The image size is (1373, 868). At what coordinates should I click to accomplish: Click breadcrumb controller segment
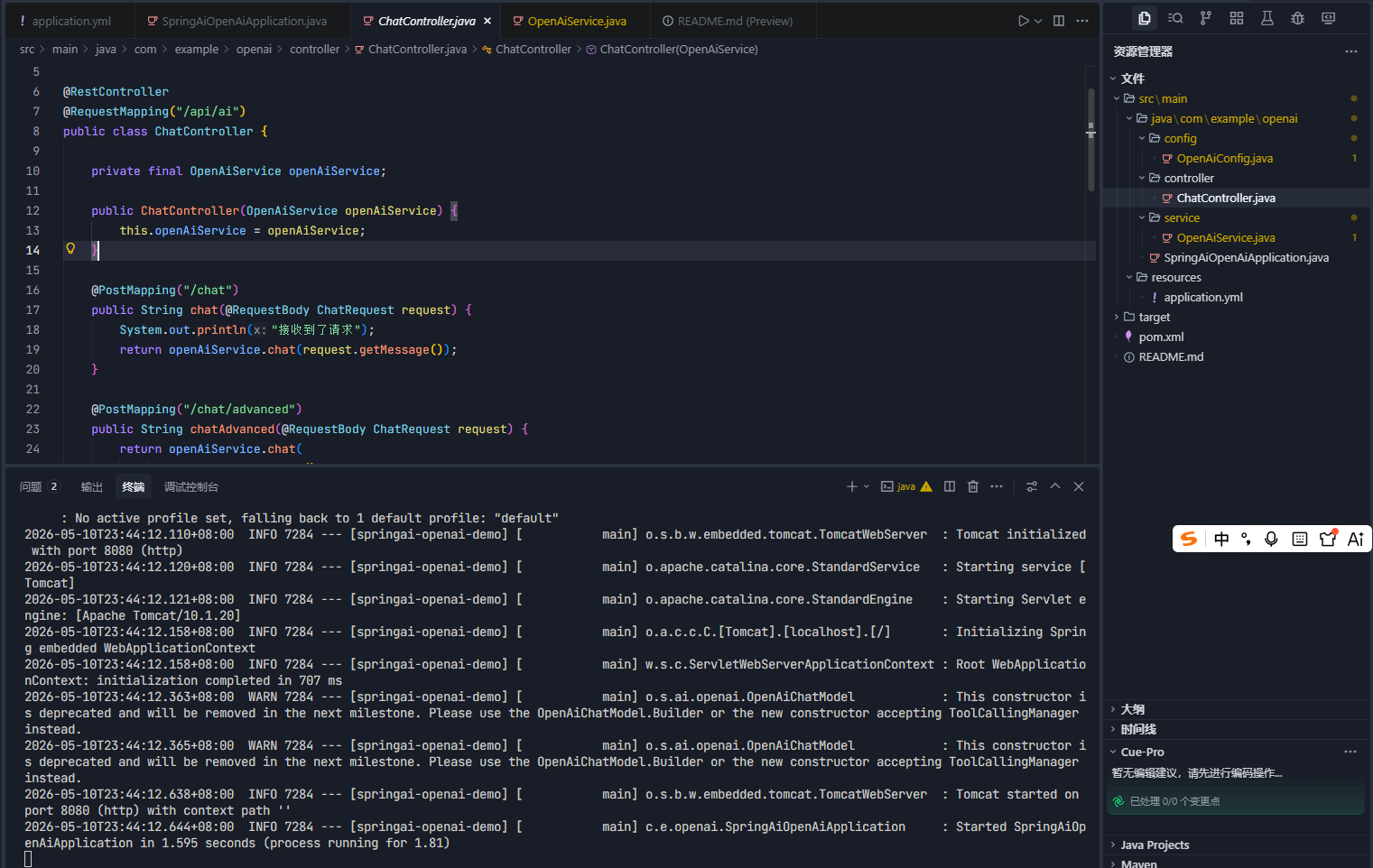(x=314, y=49)
